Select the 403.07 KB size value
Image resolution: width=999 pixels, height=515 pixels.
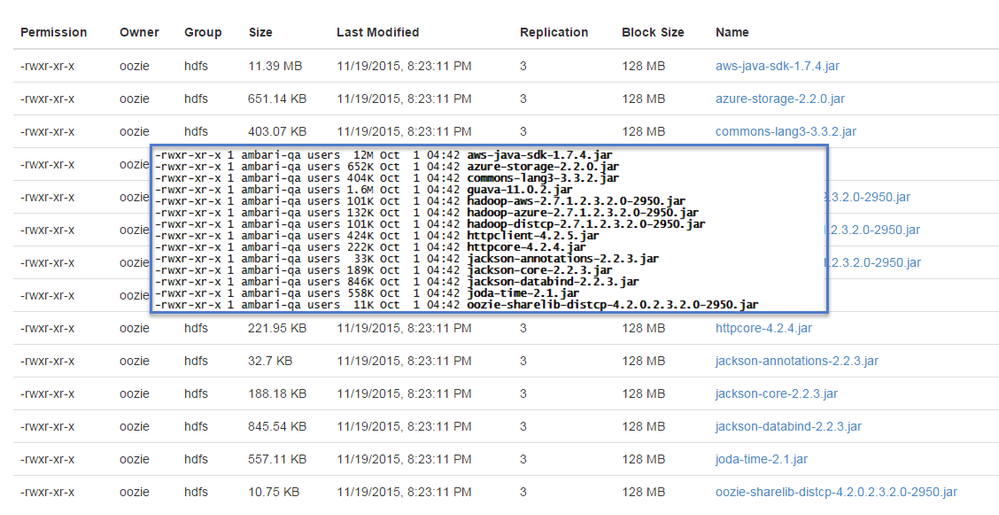[x=277, y=132]
